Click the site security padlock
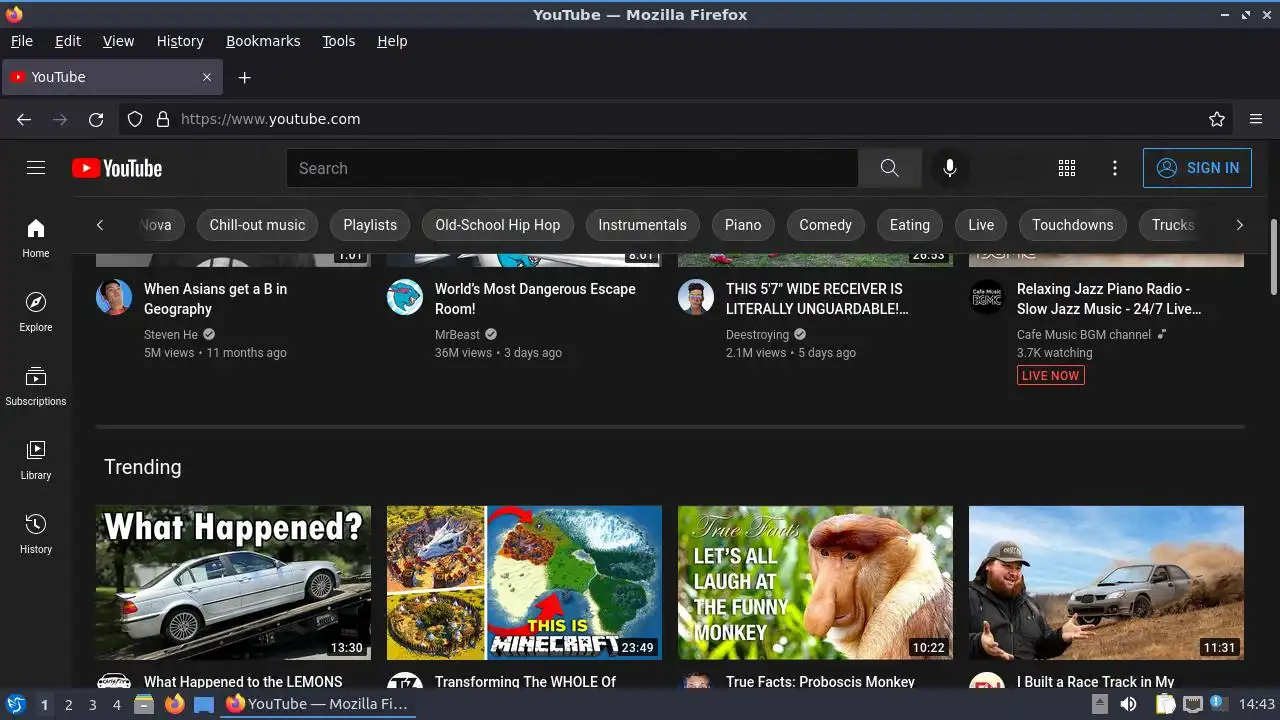 tap(163, 119)
